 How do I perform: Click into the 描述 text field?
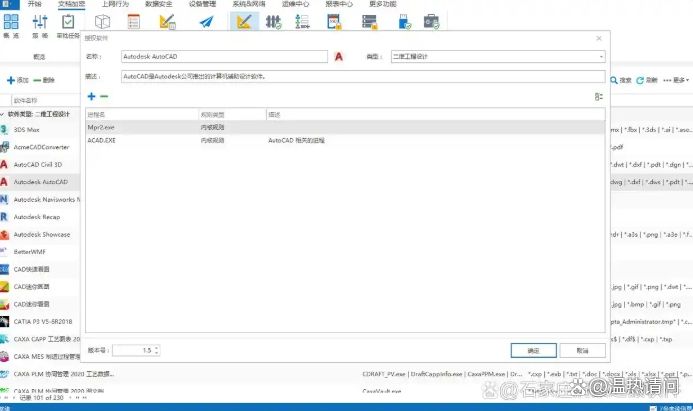360,75
